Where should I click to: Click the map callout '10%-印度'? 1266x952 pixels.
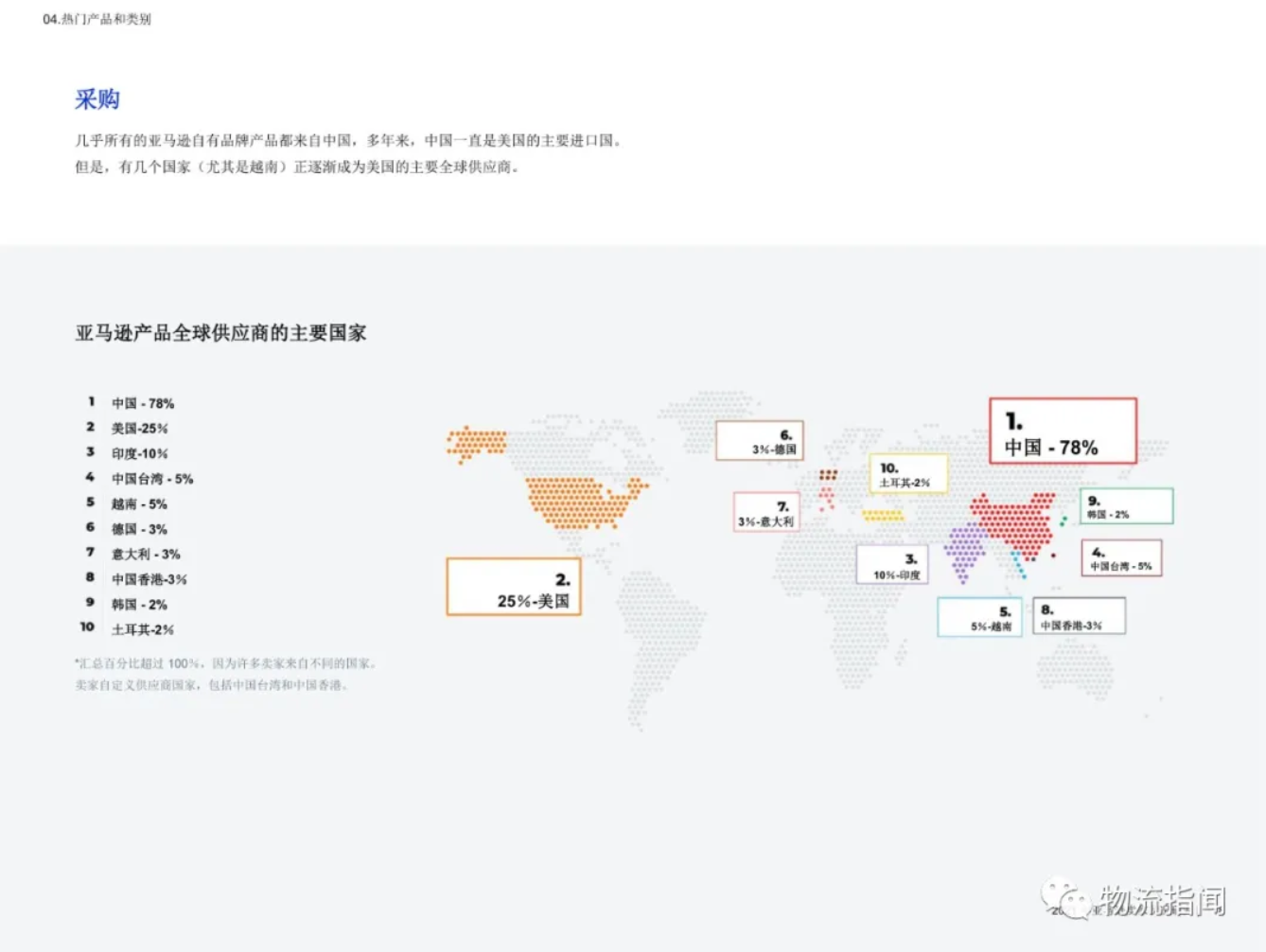(x=893, y=564)
